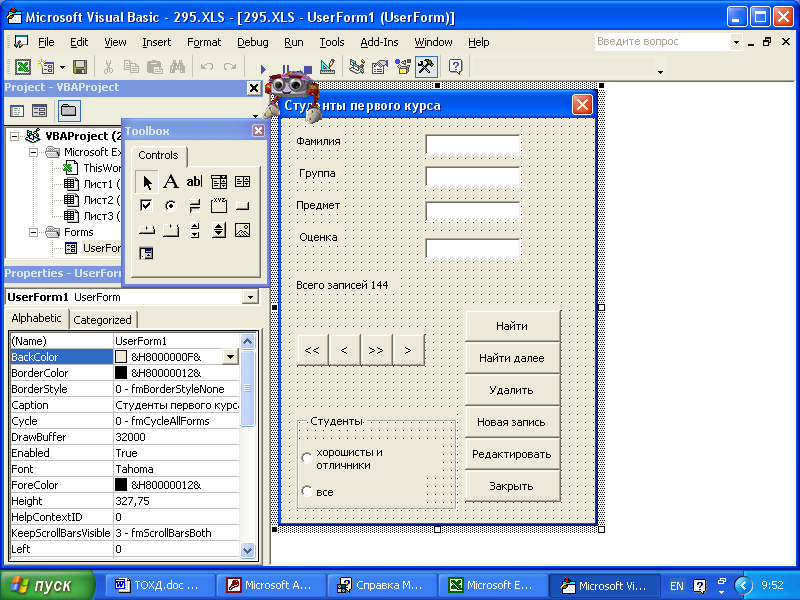Select the Image tool in Toolbox
Image resolution: width=800 pixels, height=600 pixels.
(x=243, y=230)
